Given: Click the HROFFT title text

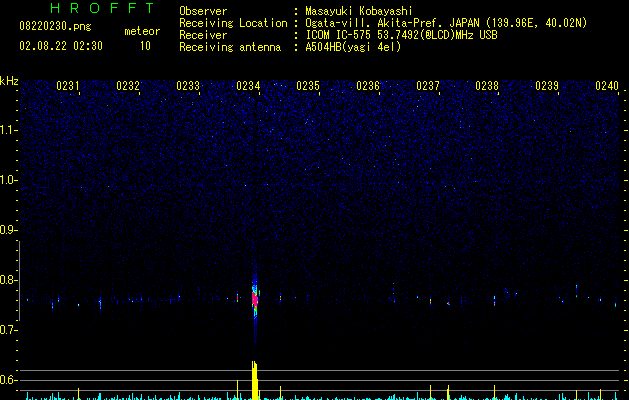Looking at the screenshot, I should click(102, 8).
